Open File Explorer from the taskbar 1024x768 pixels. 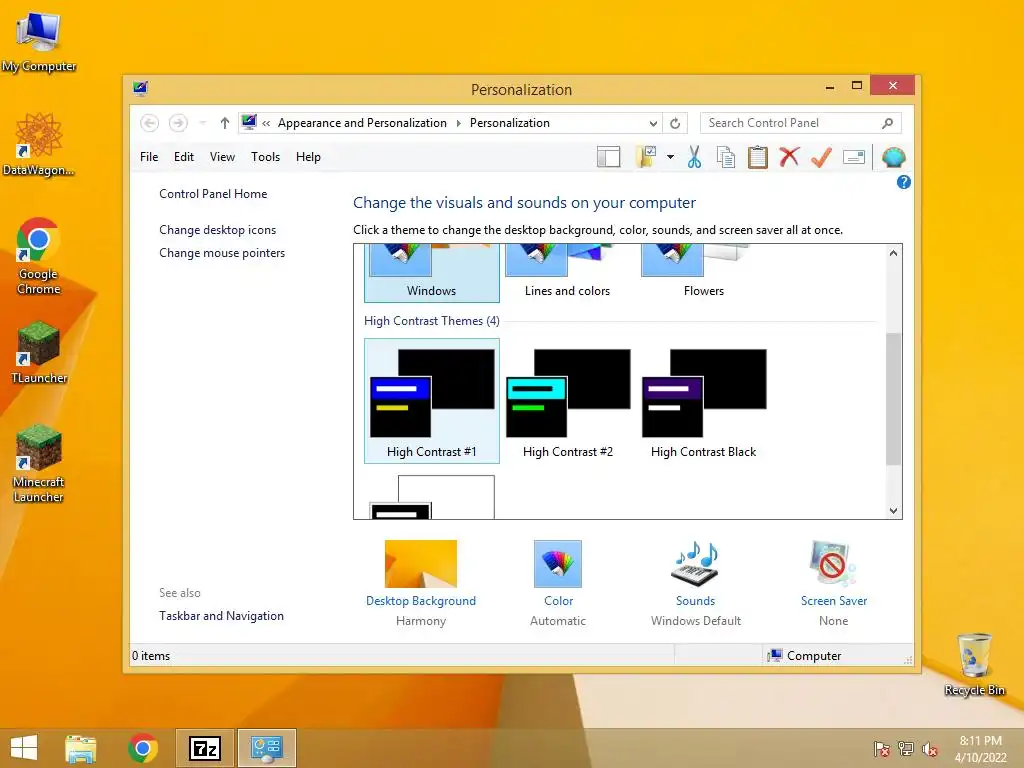point(81,748)
